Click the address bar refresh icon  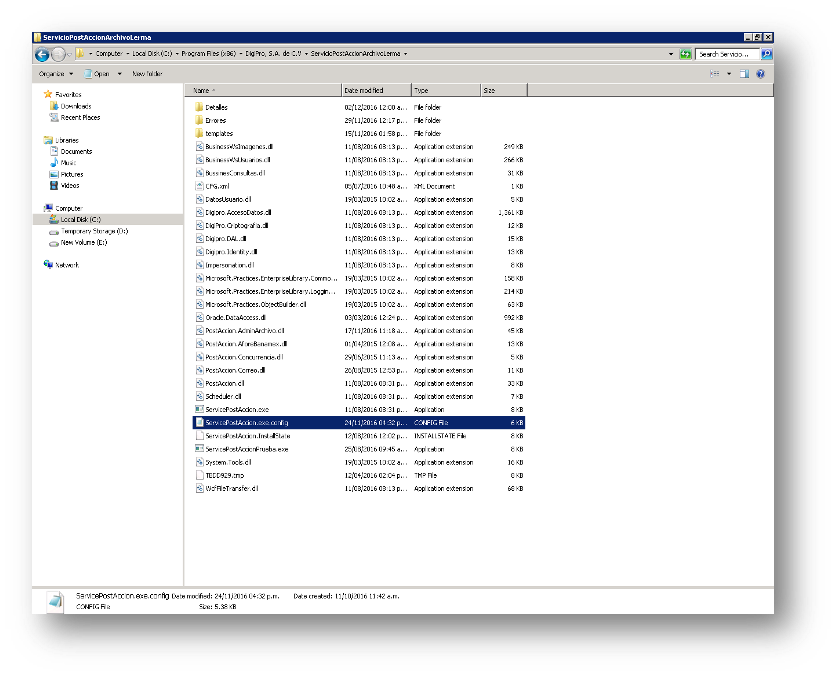685,54
